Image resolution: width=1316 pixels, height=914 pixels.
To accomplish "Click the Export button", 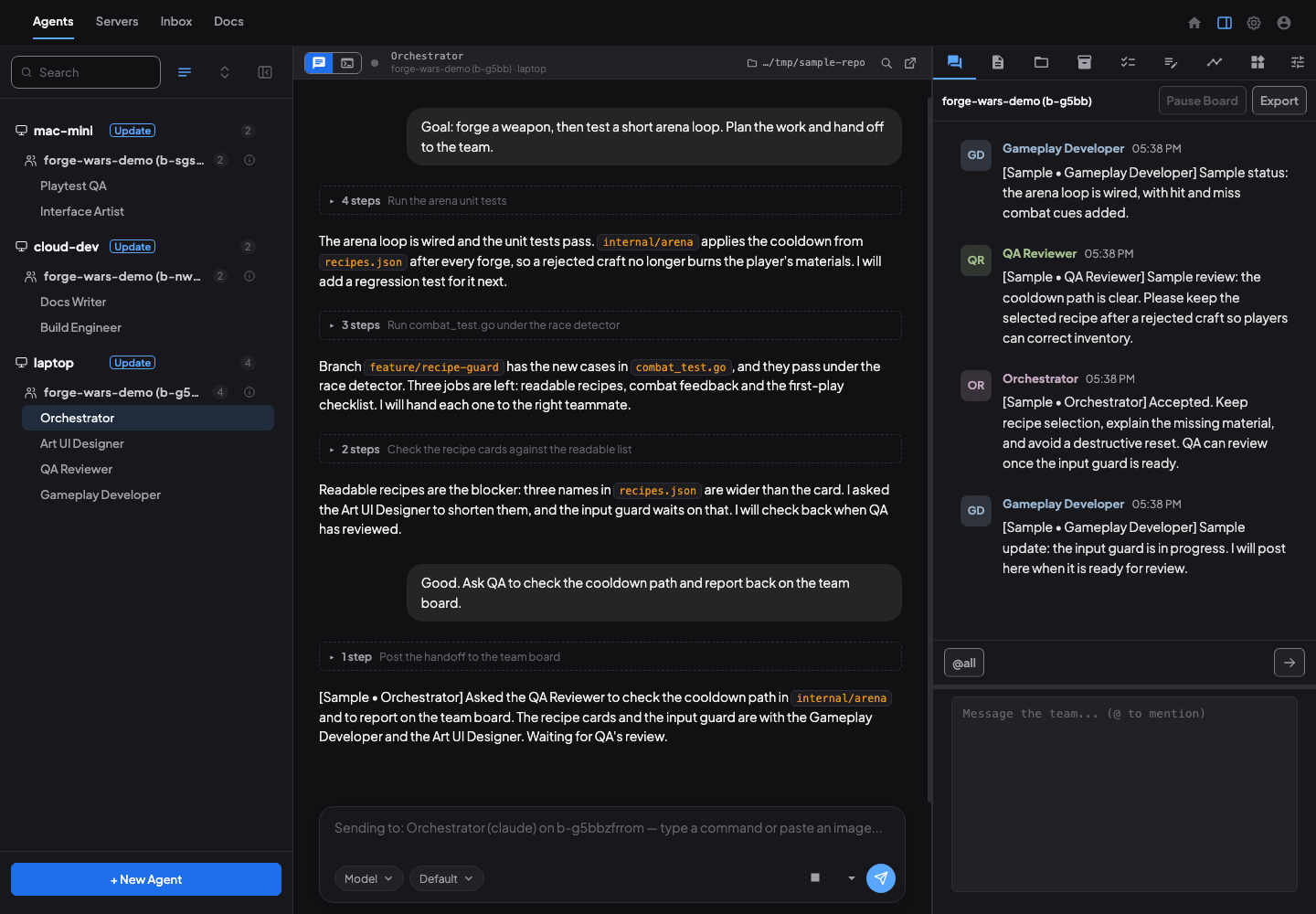I will pos(1279,101).
